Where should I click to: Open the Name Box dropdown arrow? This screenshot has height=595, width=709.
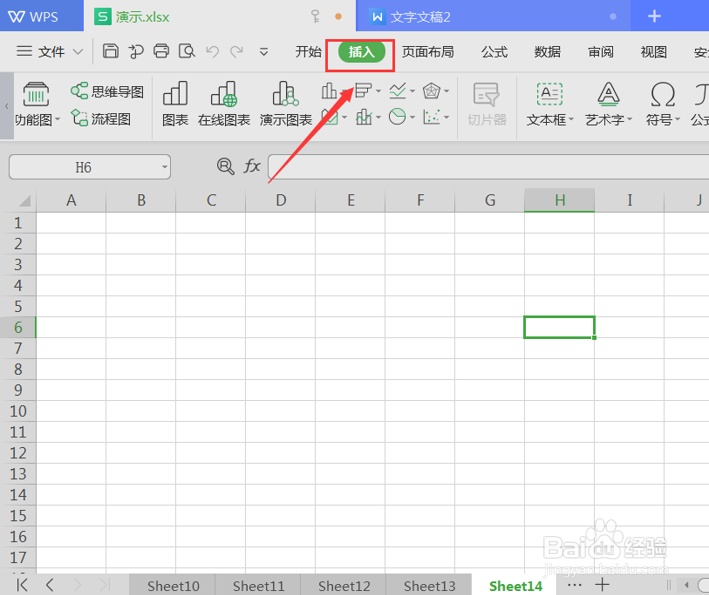tap(165, 167)
